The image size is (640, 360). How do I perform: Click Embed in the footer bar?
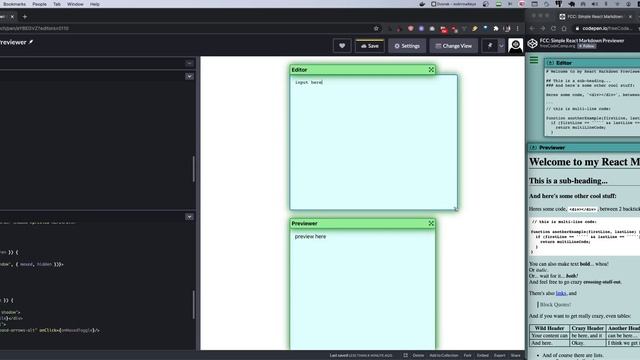pyautogui.click(x=482, y=356)
